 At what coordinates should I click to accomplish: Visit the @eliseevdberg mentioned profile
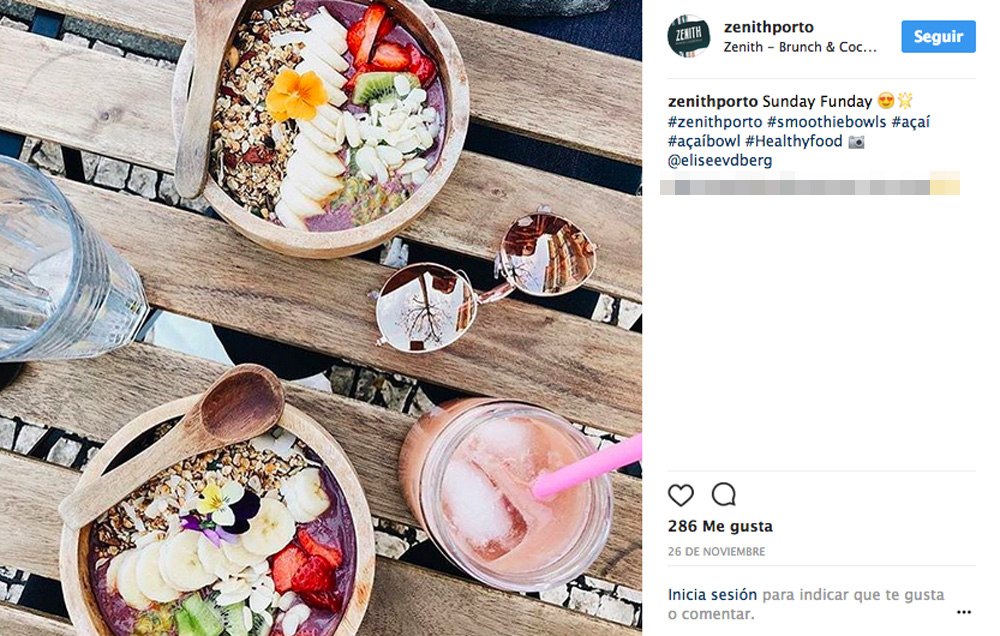(x=720, y=160)
